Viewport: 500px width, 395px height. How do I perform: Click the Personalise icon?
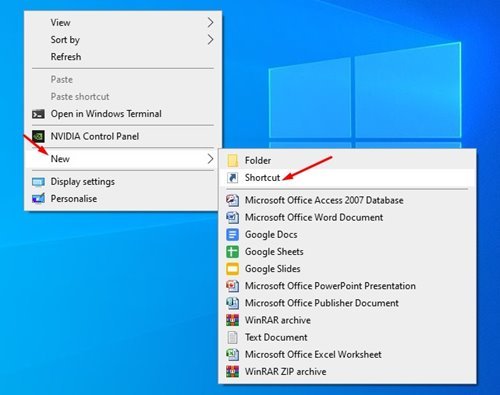point(38,199)
